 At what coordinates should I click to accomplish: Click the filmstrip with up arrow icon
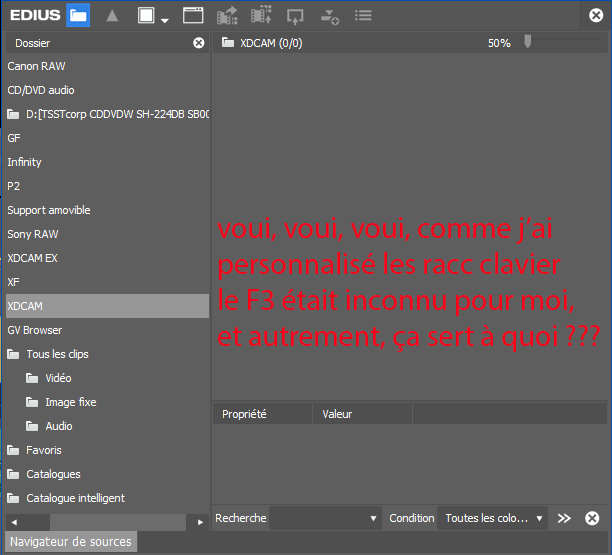pyautogui.click(x=261, y=15)
